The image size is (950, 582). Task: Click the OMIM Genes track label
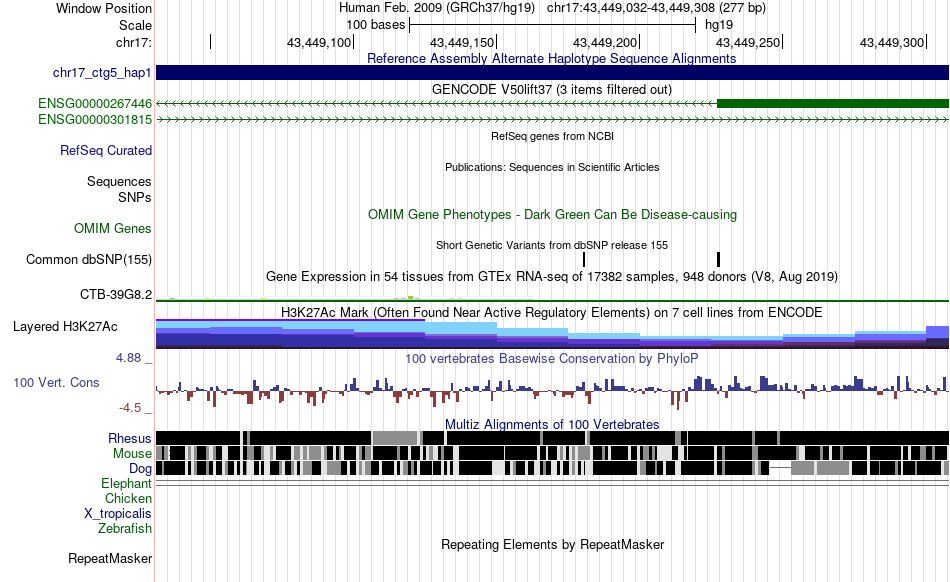(113, 228)
